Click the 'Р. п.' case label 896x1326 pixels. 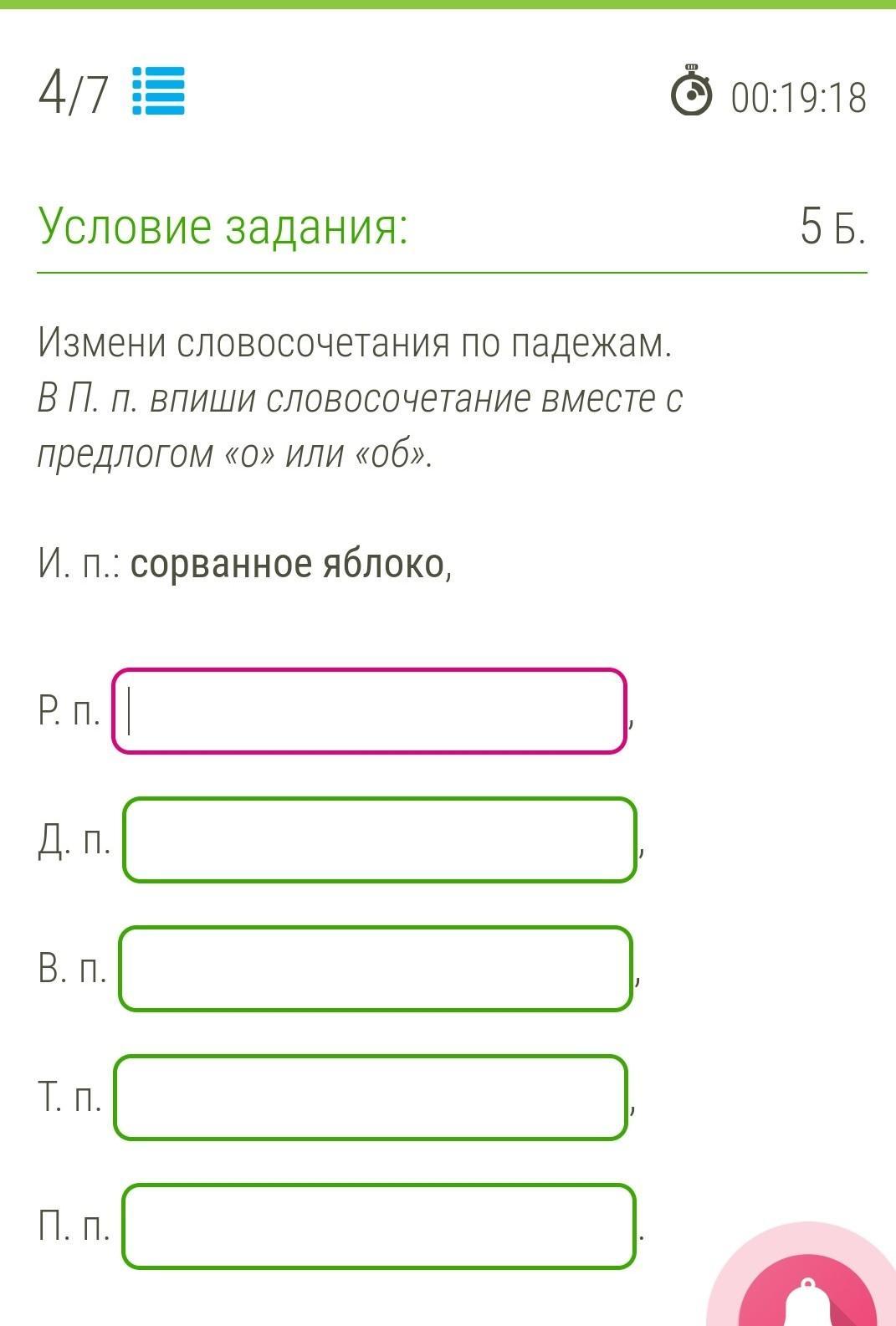click(x=69, y=712)
